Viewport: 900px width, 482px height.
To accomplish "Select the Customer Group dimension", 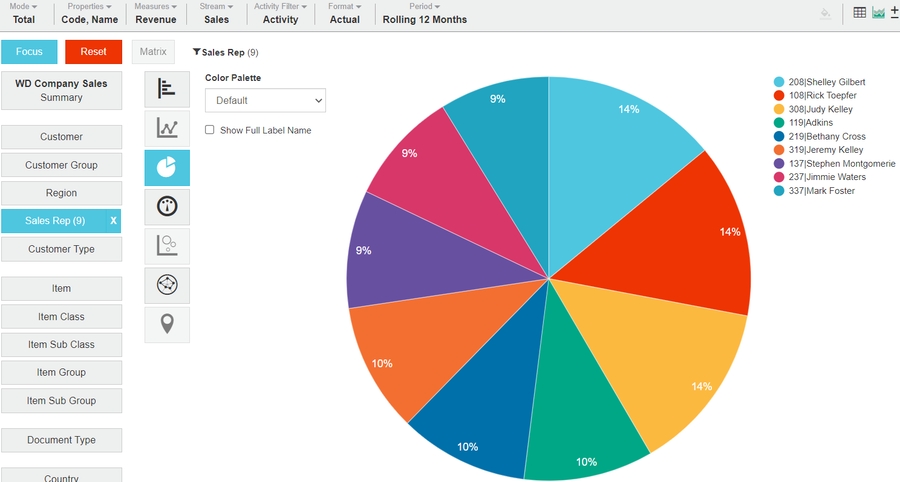I will click(x=61, y=165).
